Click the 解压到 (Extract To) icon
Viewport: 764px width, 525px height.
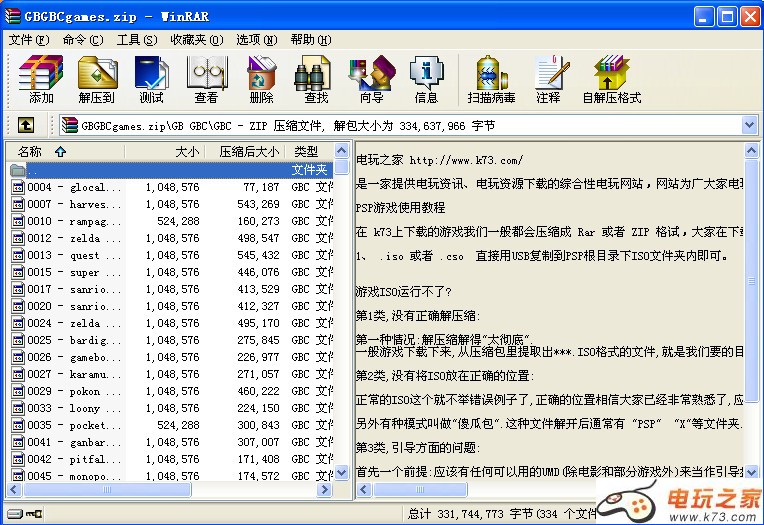(x=97, y=78)
